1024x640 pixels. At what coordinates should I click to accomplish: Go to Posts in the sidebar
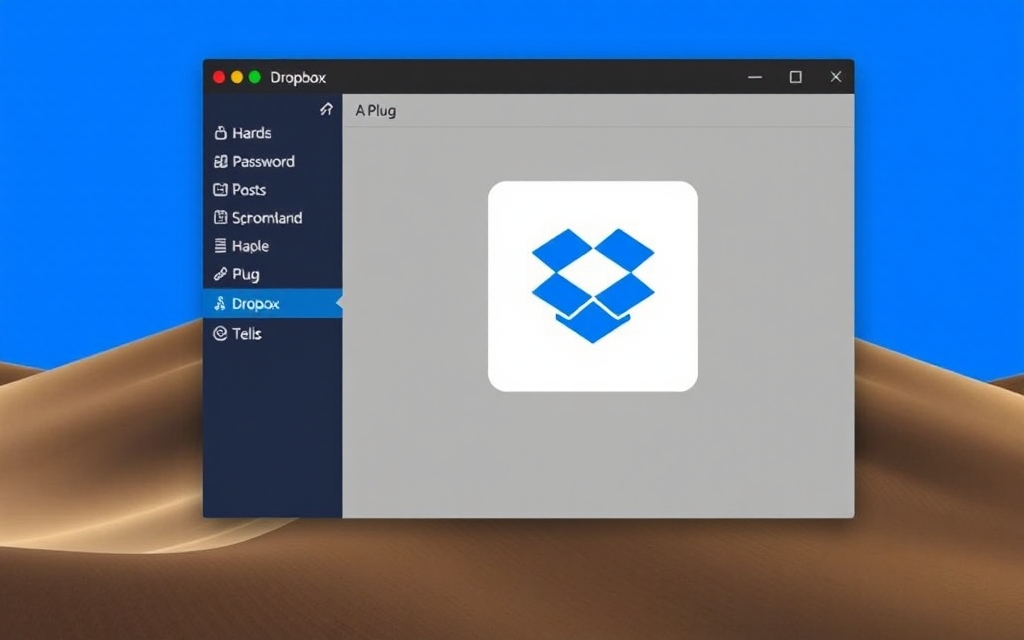click(x=272, y=189)
